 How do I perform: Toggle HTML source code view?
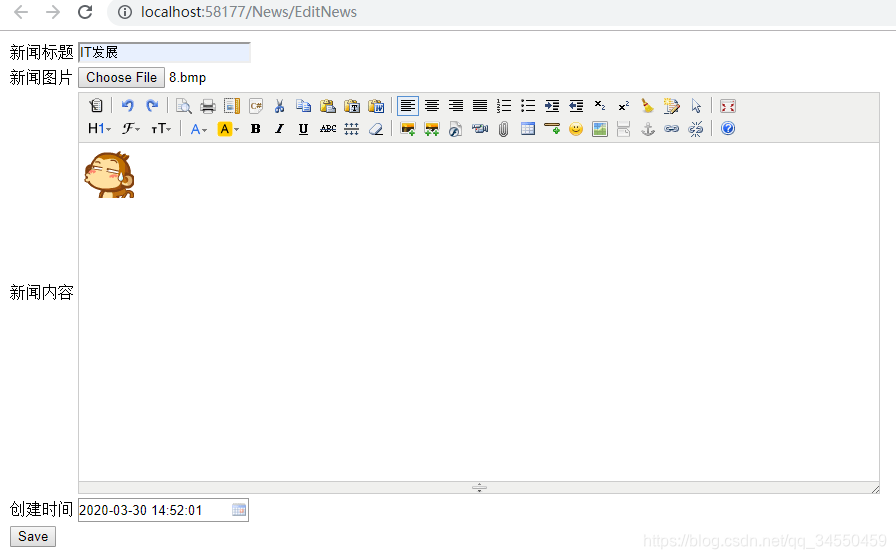(96, 106)
